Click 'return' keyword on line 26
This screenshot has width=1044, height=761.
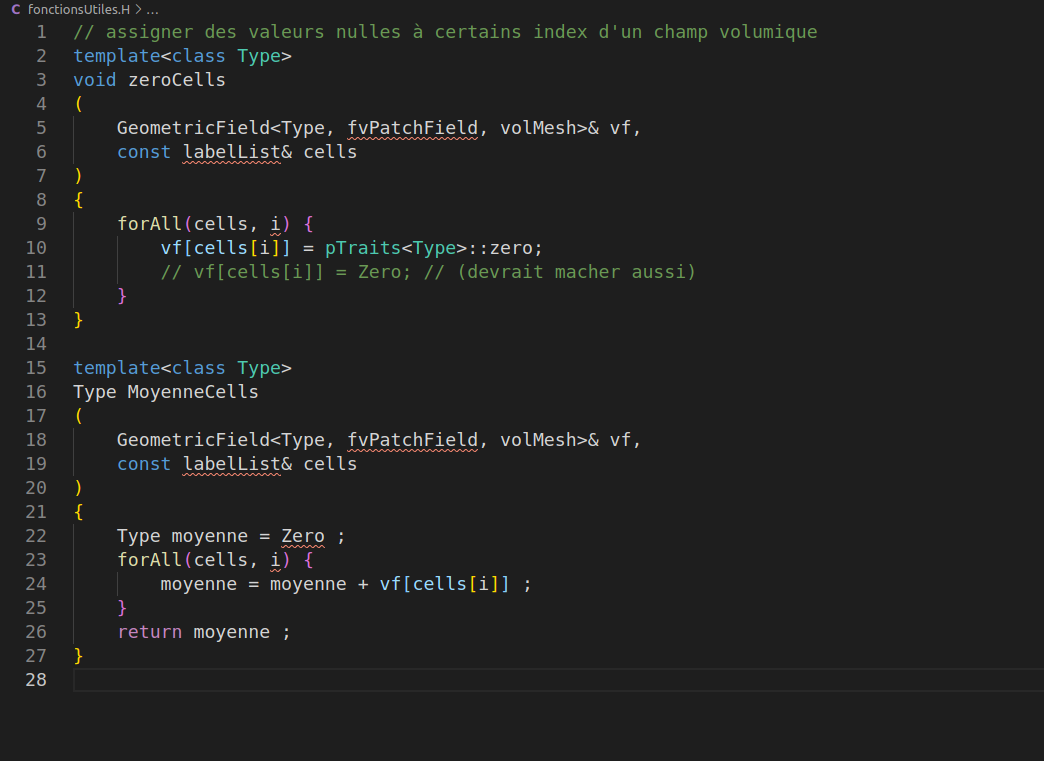click(150, 632)
